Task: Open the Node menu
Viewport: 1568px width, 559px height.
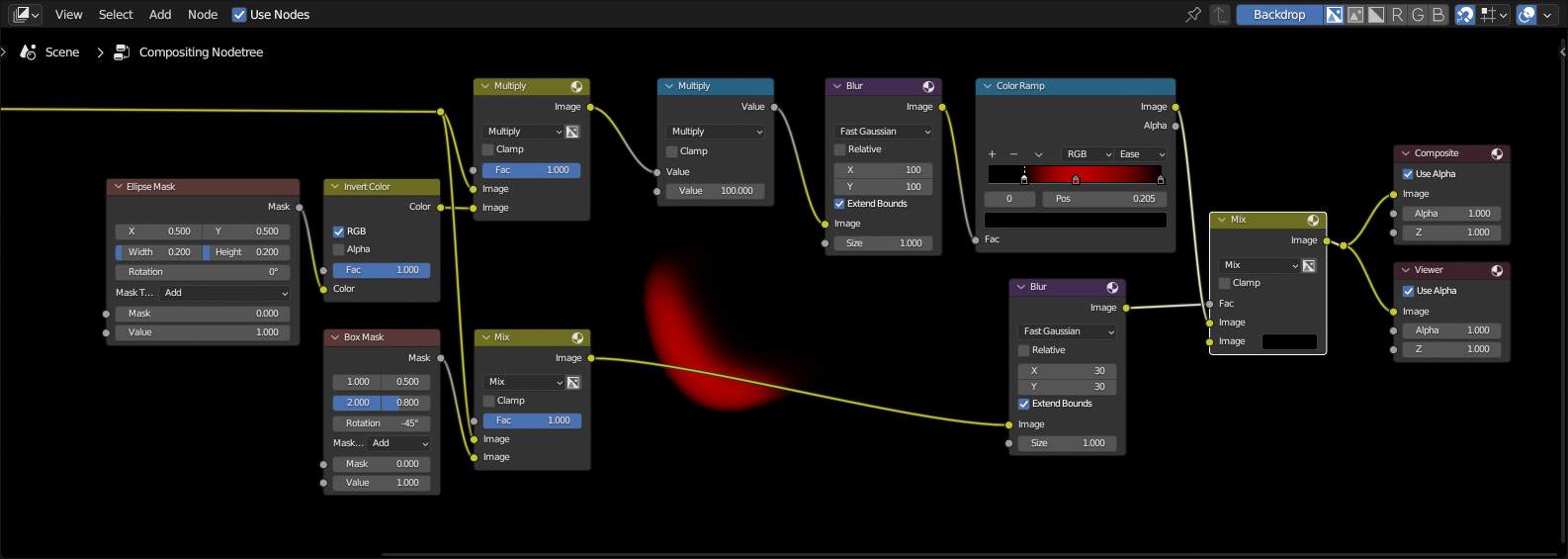Action: (203, 14)
